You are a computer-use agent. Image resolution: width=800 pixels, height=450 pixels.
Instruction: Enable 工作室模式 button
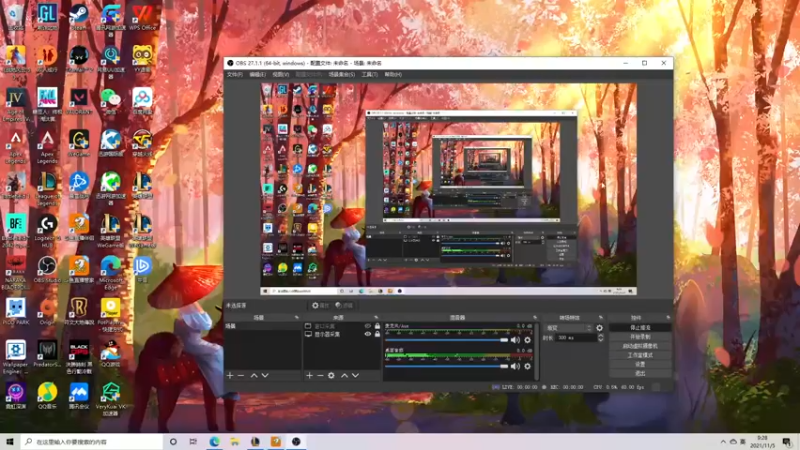pyautogui.click(x=640, y=355)
